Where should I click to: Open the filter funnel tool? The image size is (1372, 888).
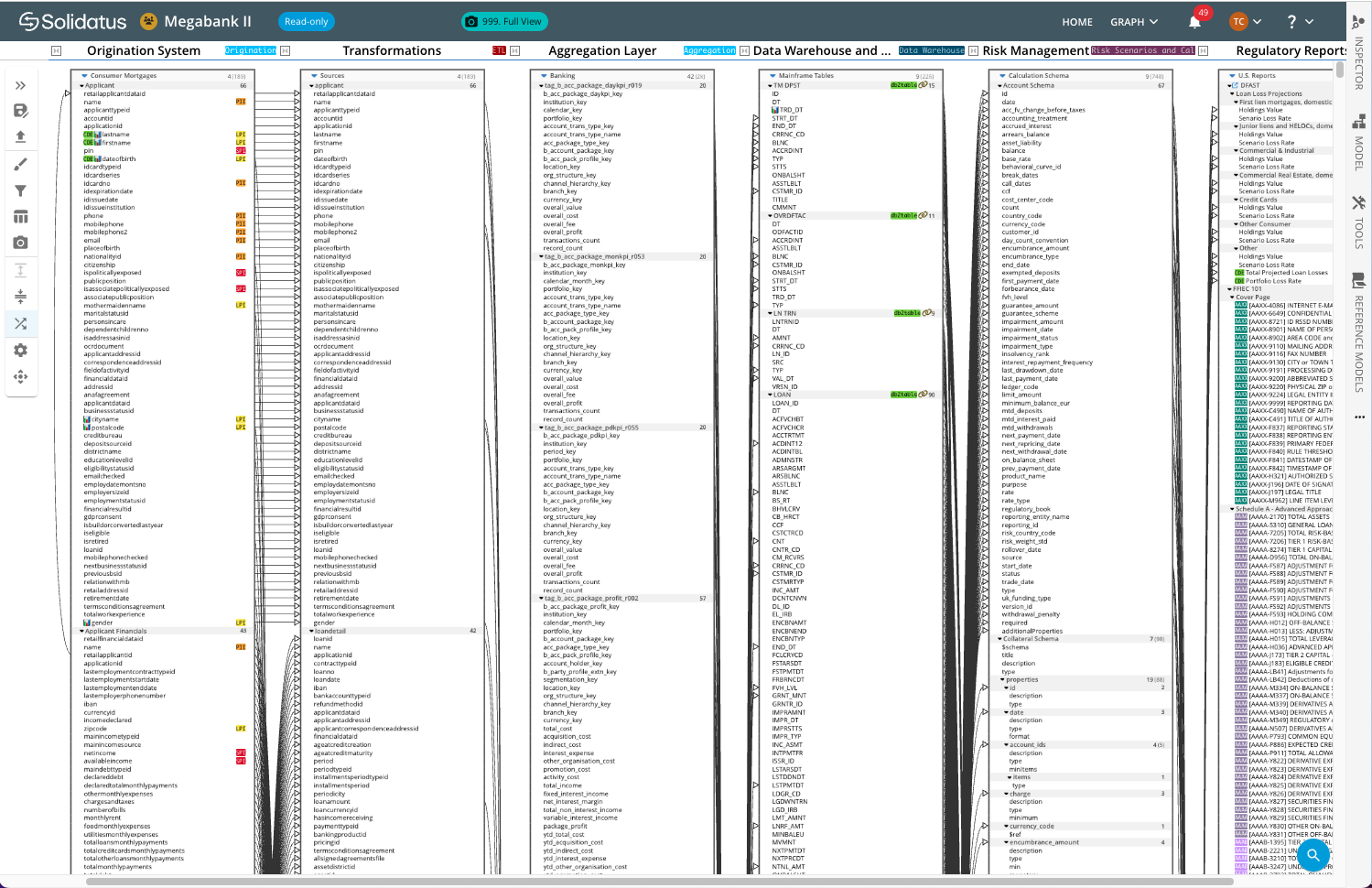tap(20, 190)
